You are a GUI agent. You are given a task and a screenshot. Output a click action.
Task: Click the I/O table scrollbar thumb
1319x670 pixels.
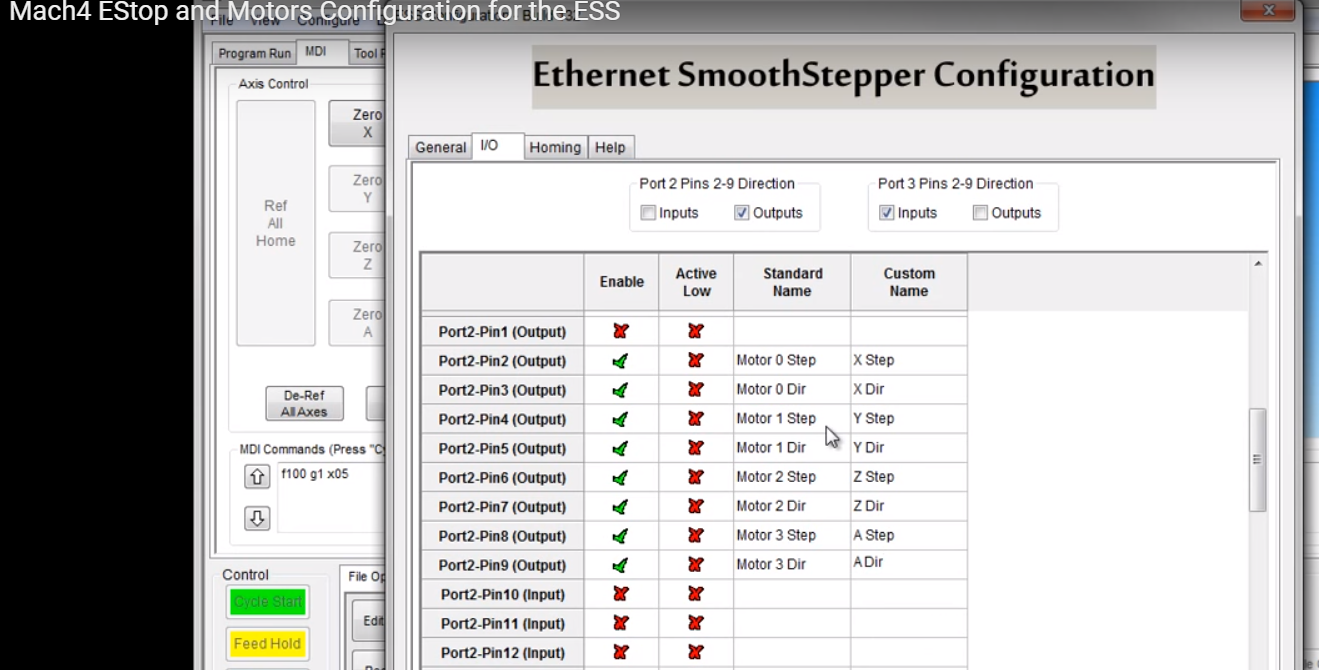[x=1258, y=460]
